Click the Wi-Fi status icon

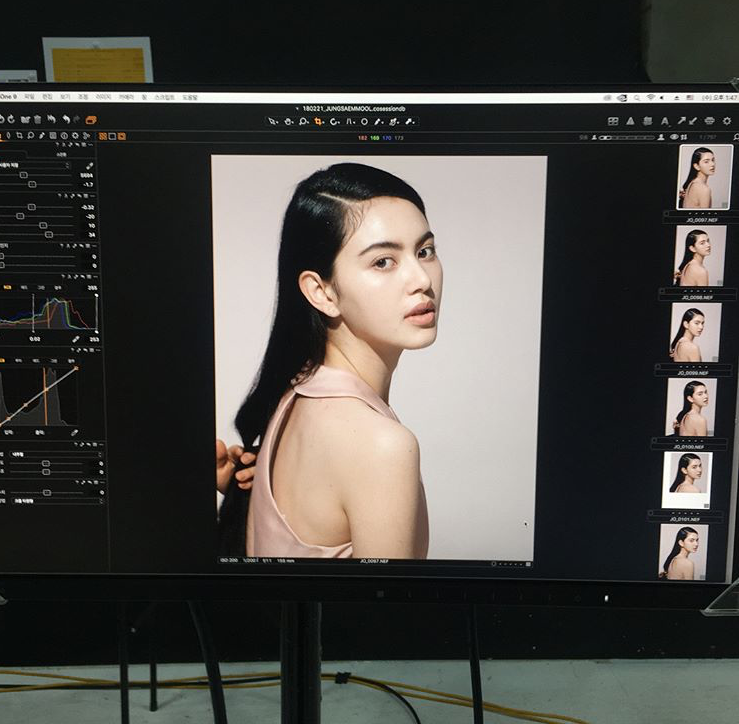click(651, 97)
